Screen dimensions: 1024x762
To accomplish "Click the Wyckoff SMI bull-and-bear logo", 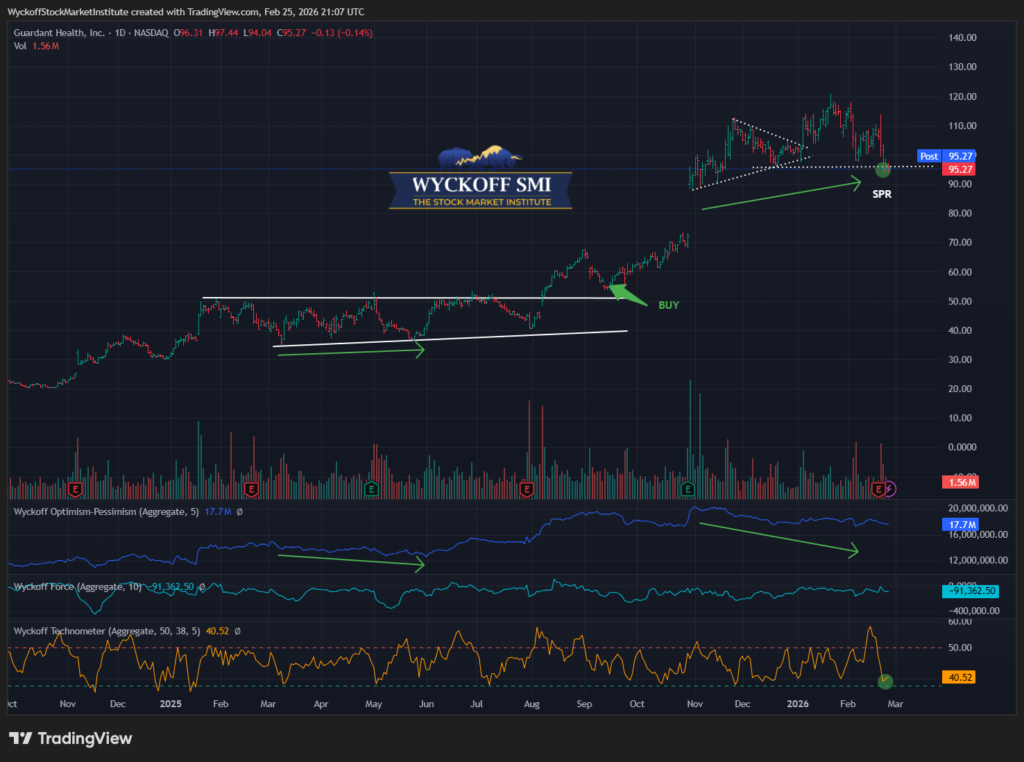I will coord(480,157).
